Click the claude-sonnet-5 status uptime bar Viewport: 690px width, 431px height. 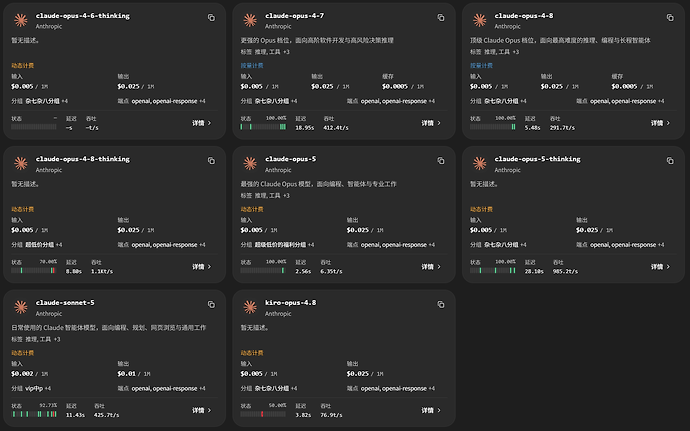coord(34,414)
